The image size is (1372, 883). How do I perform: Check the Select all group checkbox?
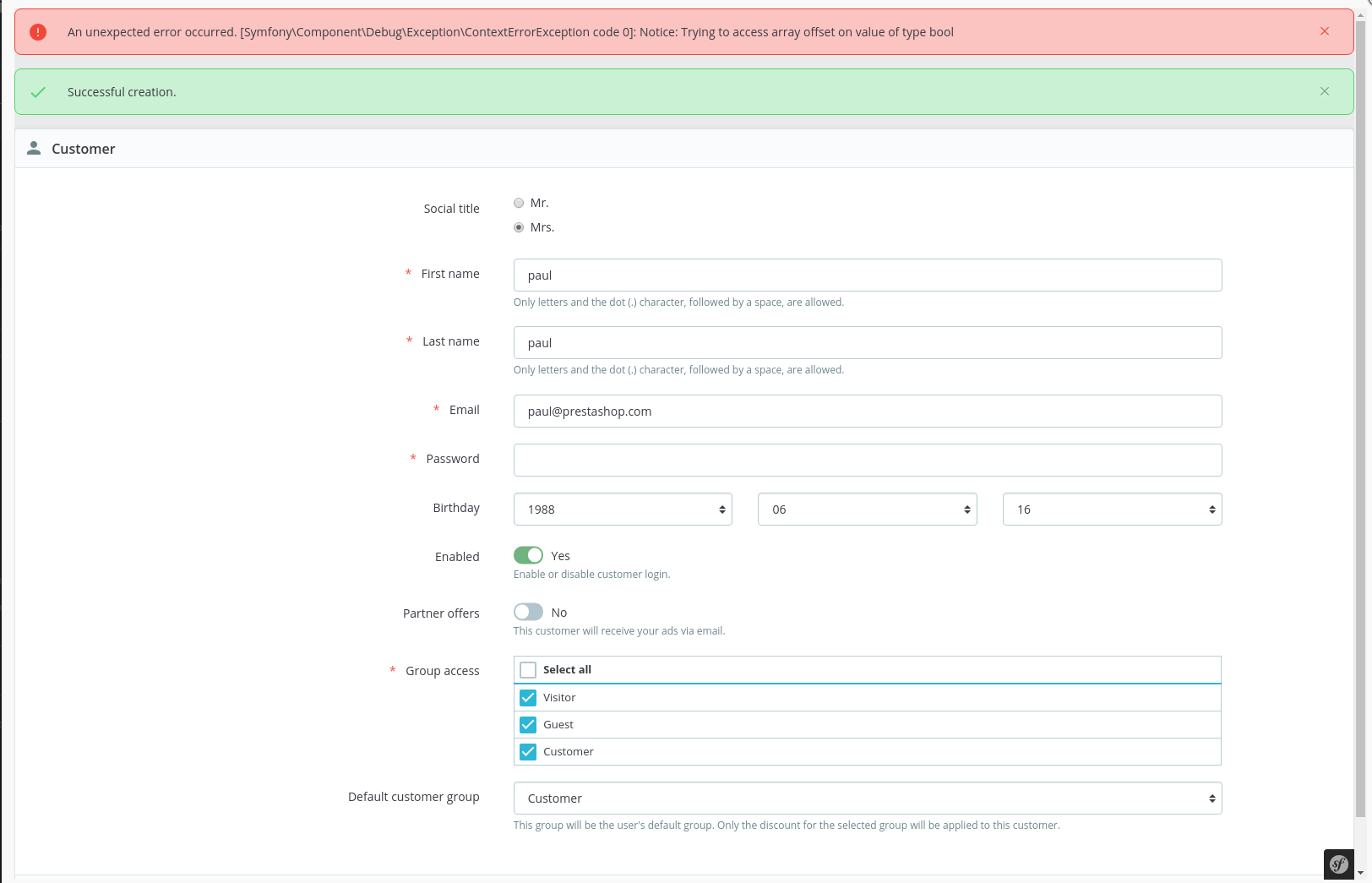pos(528,669)
